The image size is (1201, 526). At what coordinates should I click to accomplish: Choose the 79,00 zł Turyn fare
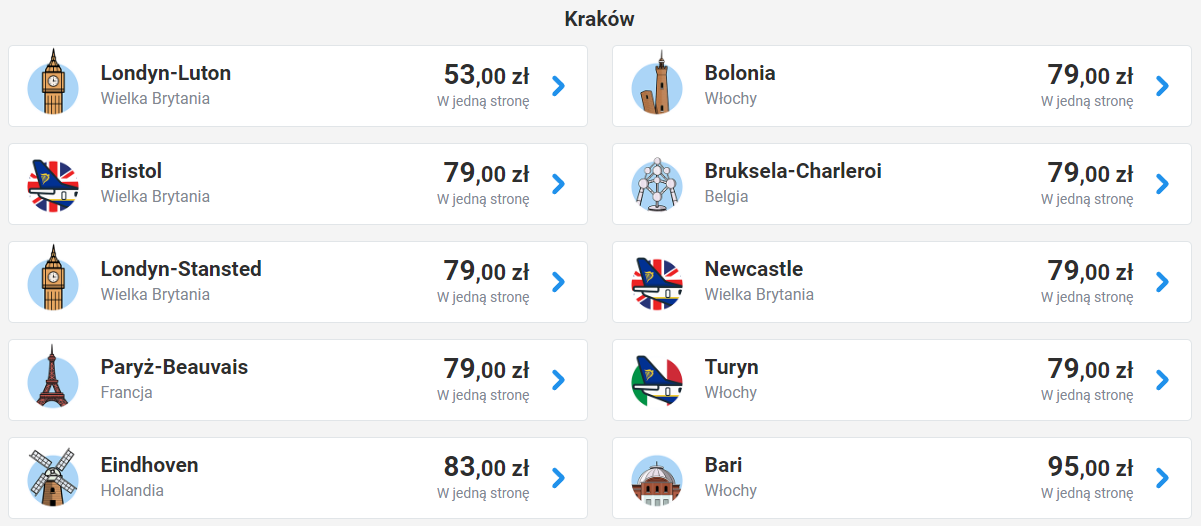coord(1090,369)
